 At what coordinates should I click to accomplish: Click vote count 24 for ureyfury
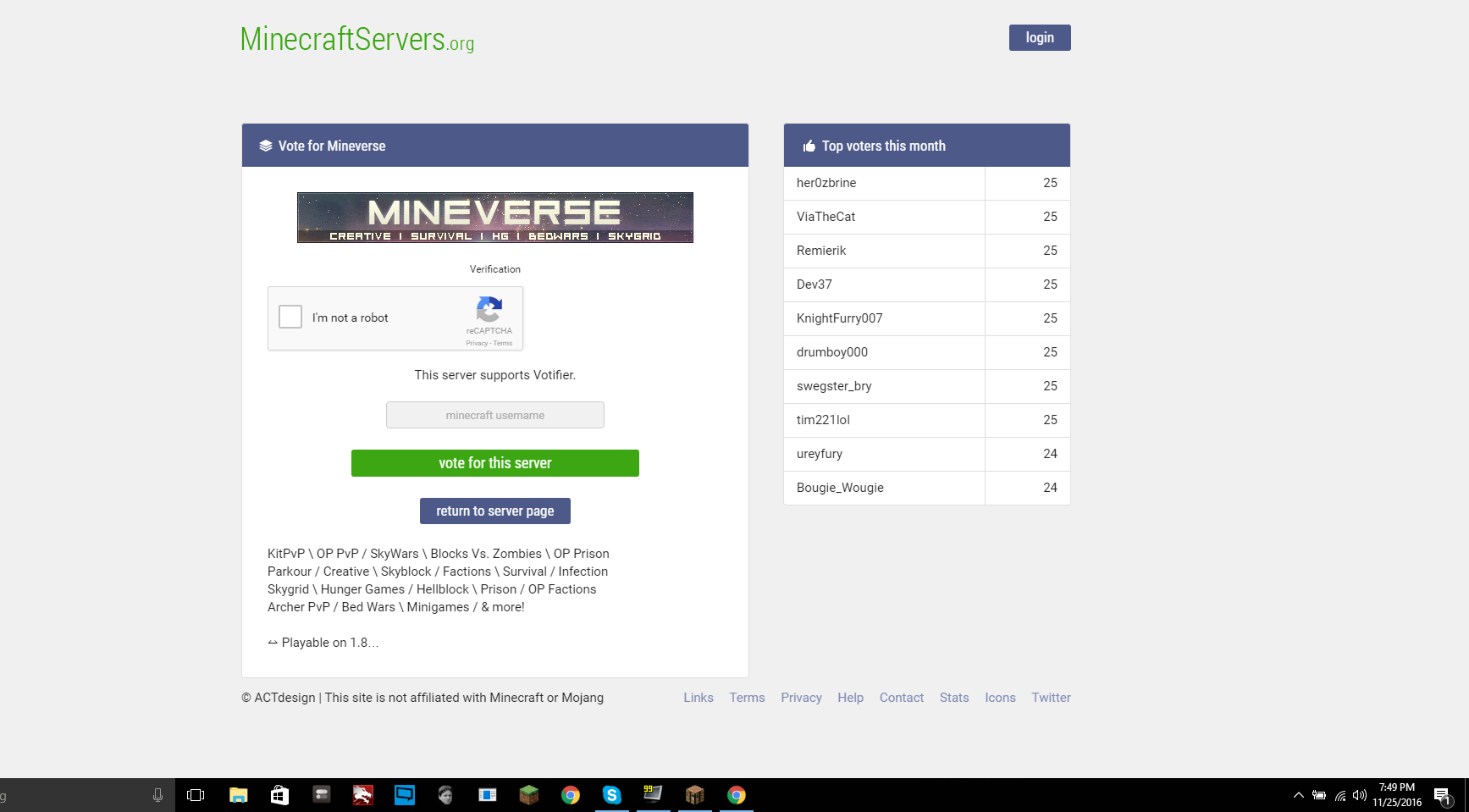(1050, 454)
